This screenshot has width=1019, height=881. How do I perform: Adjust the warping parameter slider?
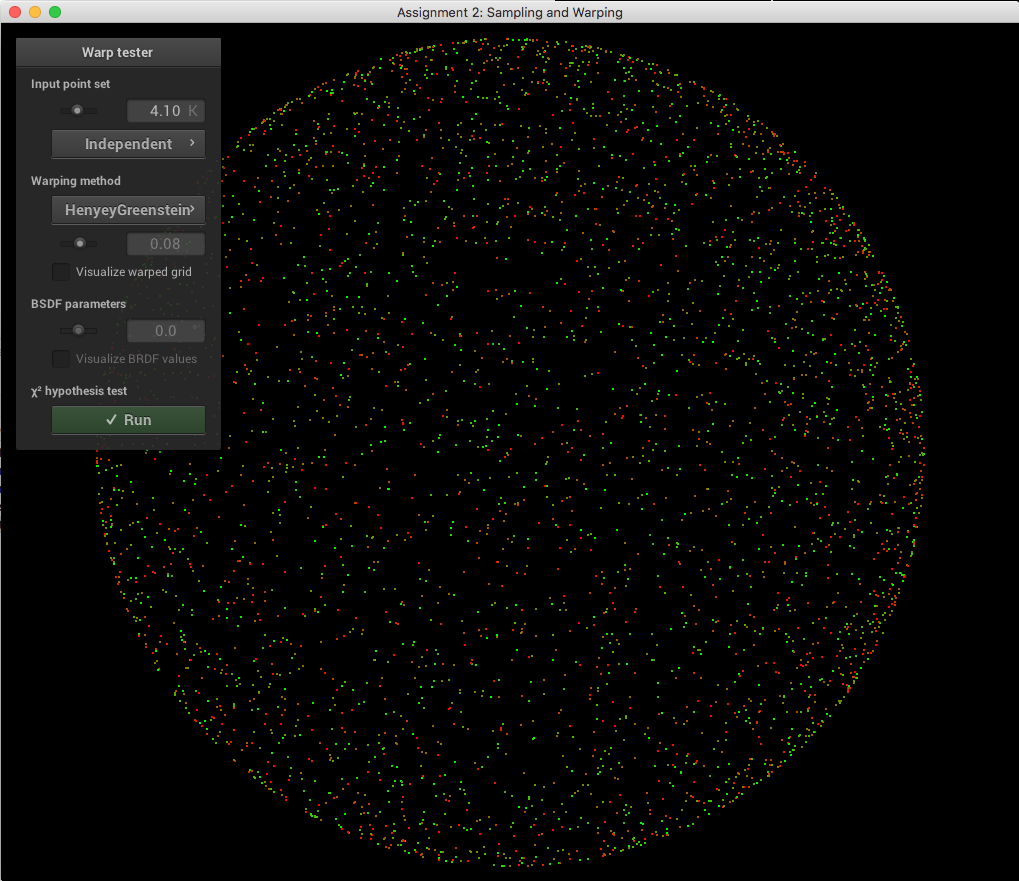coord(78,244)
